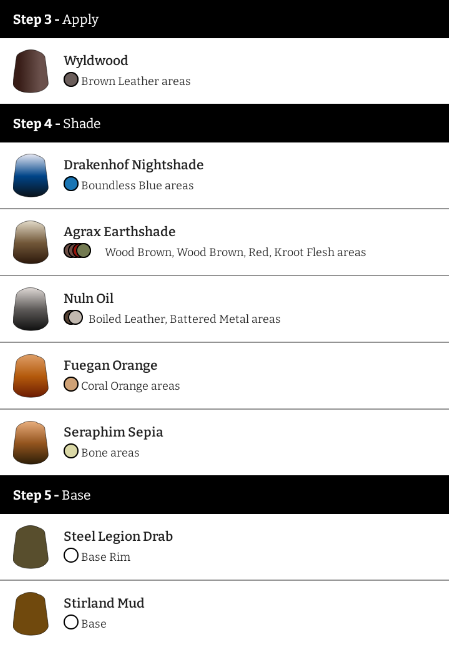The height and width of the screenshot is (645, 449).
Task: Collapse the Step 3 - Apply section
Action: point(224,19)
